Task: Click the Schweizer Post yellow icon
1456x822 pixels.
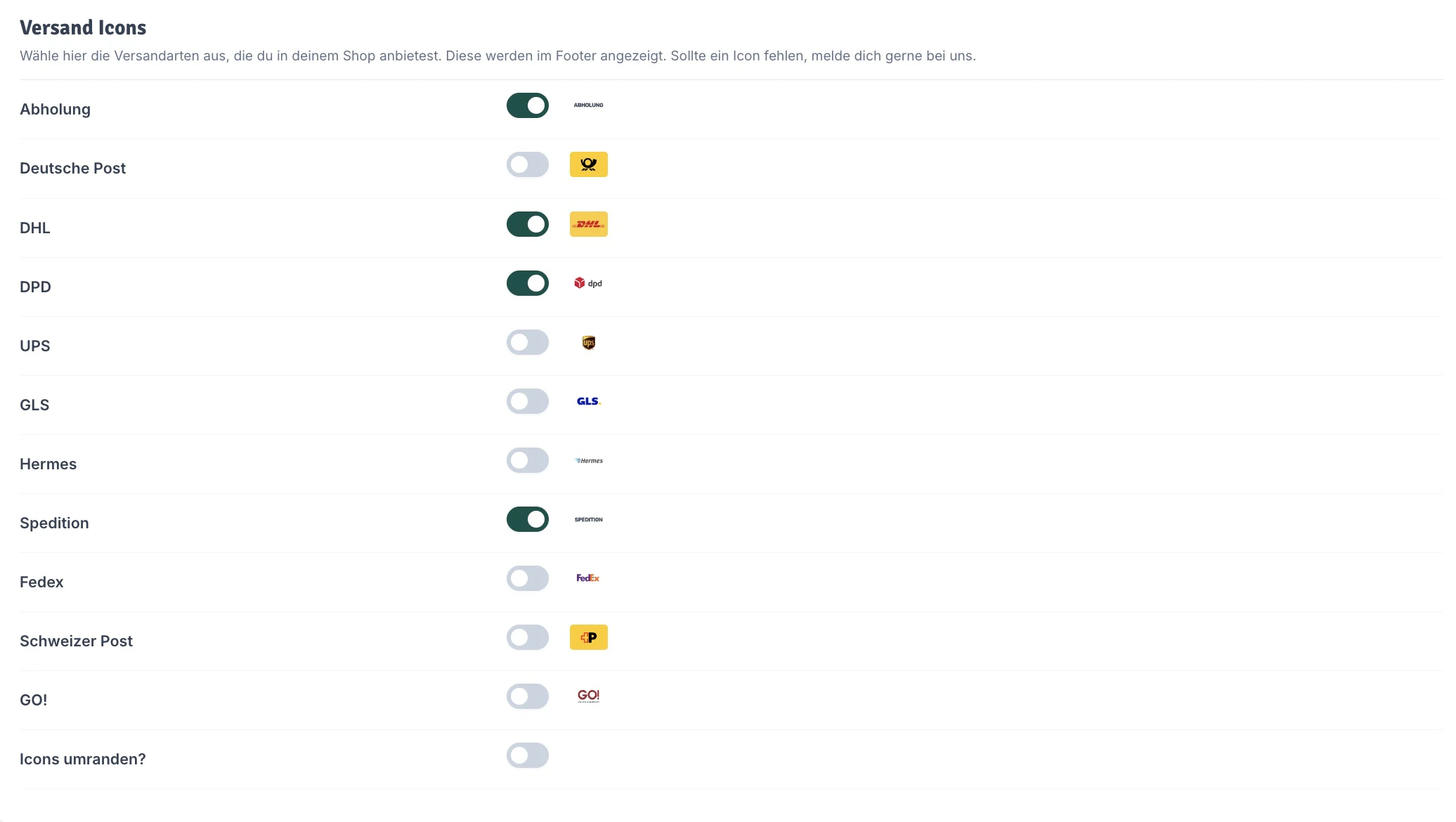Action: click(x=588, y=637)
